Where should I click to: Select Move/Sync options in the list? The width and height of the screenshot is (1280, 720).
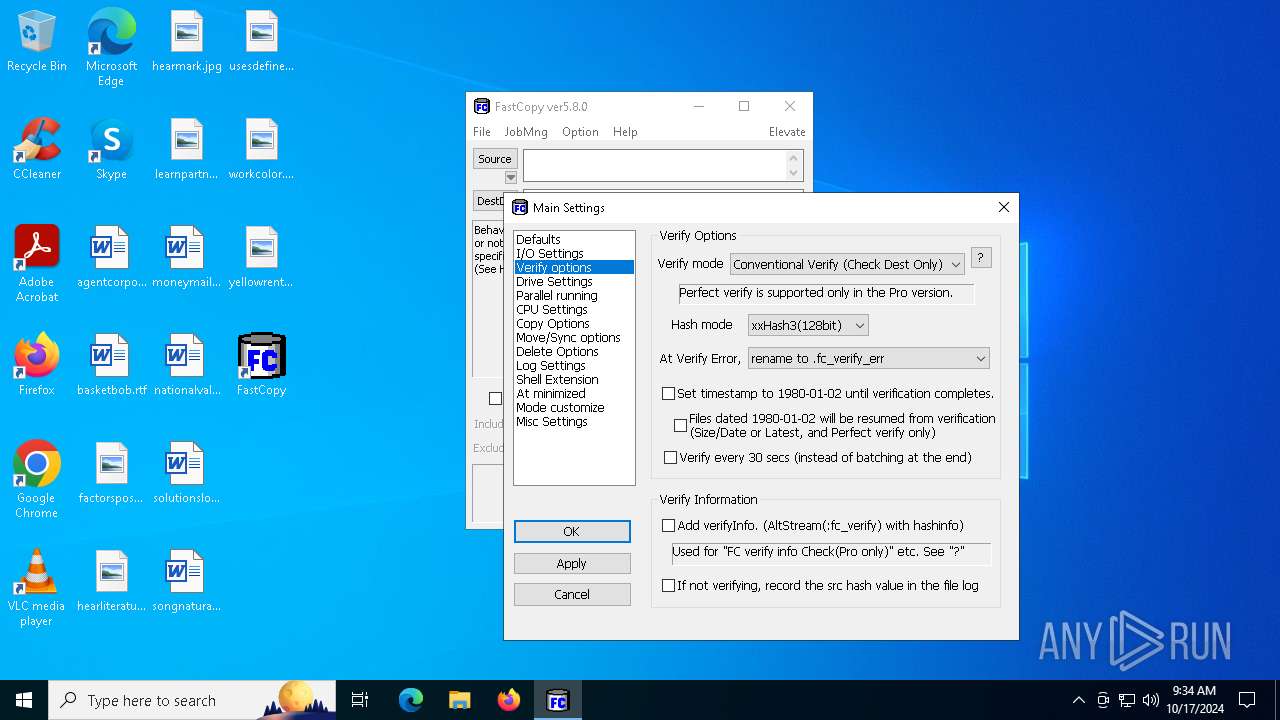(574, 338)
